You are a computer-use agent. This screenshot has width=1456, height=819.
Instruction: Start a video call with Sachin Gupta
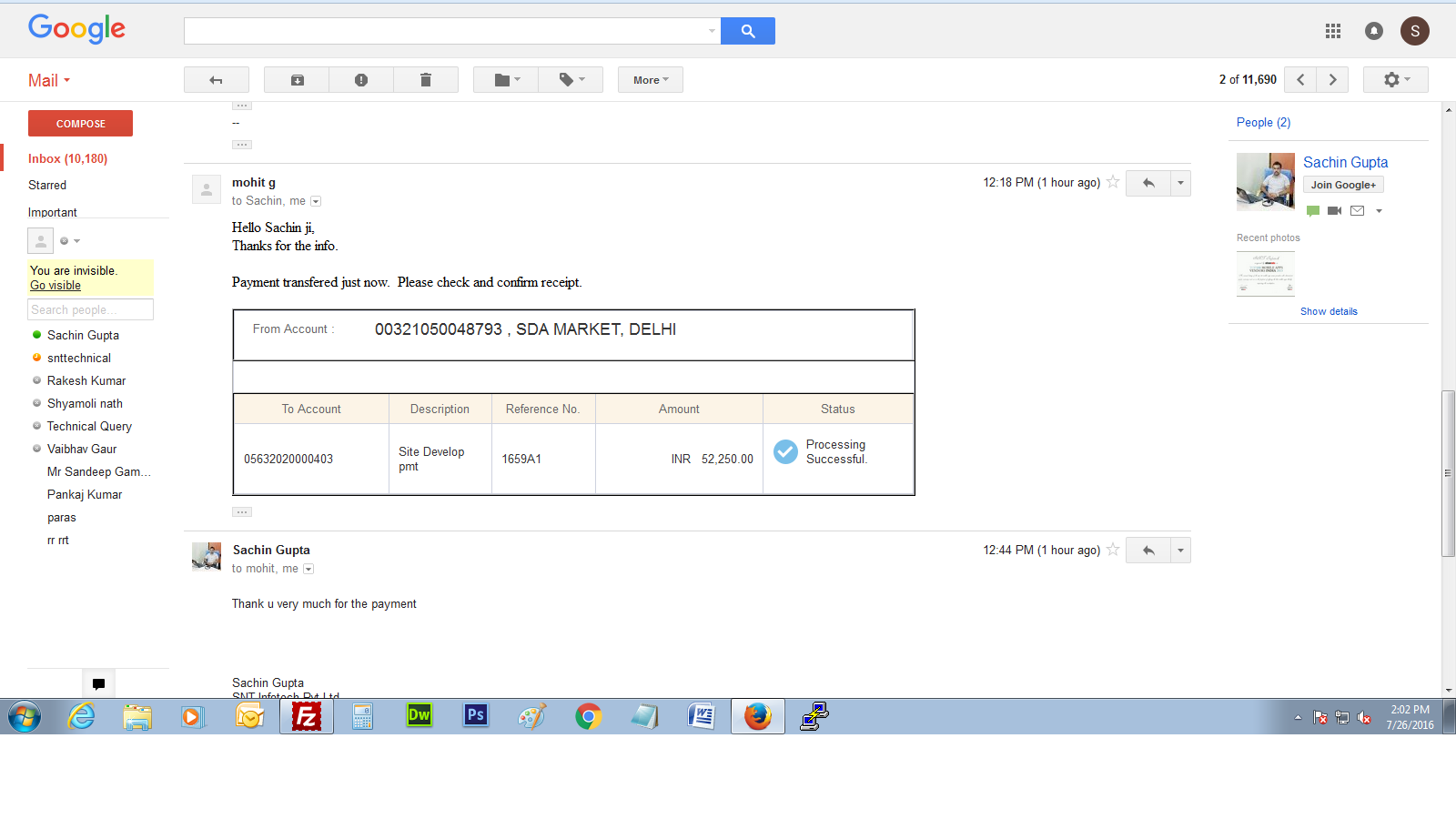coord(1334,211)
